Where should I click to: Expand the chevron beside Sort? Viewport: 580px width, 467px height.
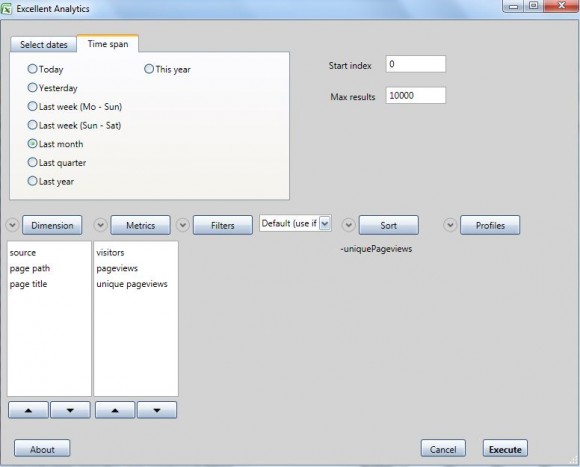click(x=348, y=225)
